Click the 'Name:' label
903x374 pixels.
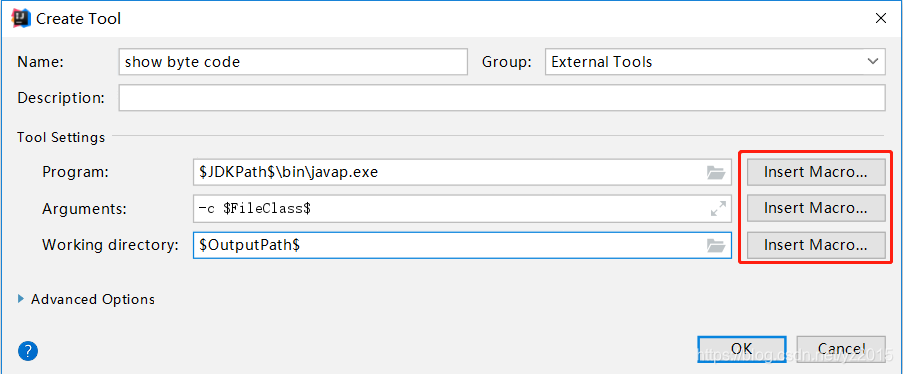tap(40, 62)
